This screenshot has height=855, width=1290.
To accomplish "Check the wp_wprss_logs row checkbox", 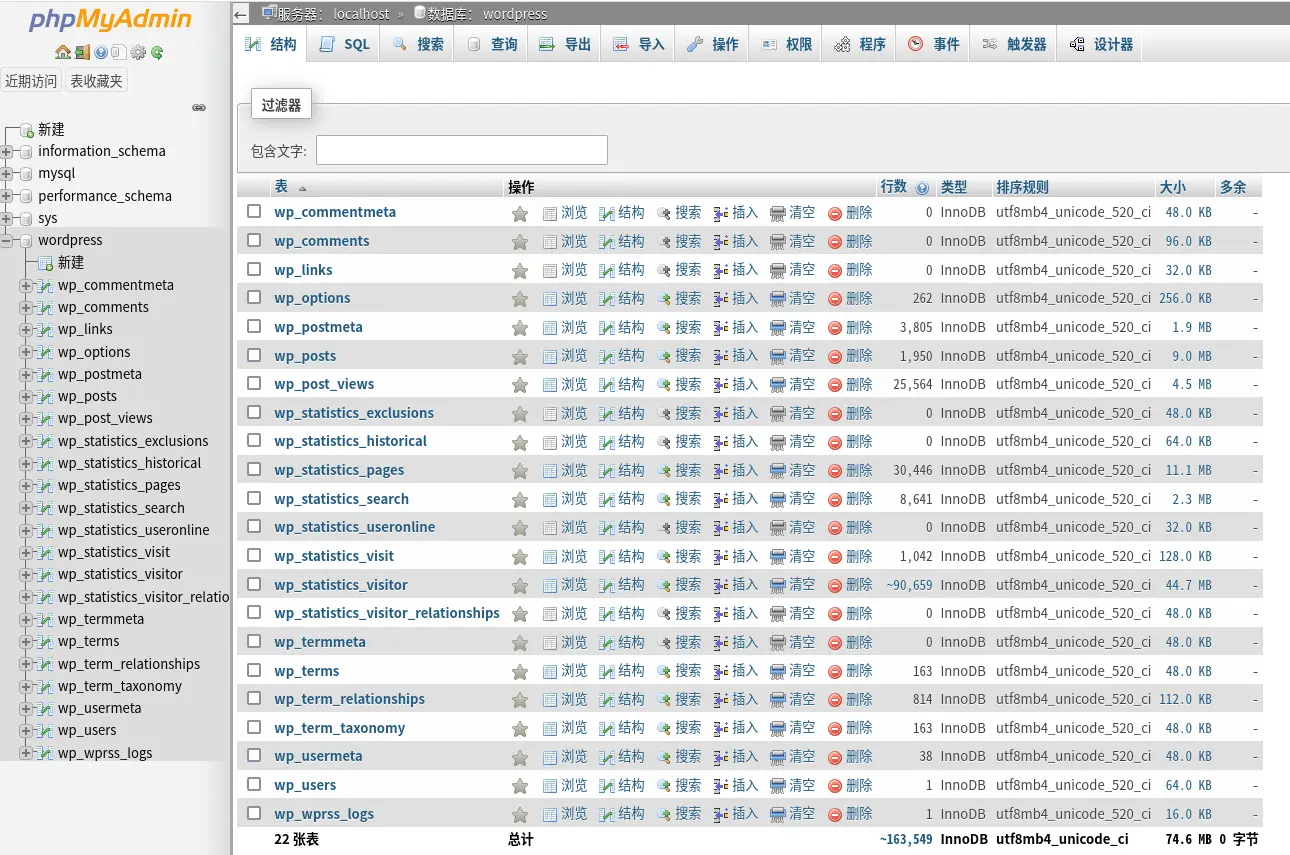I will [x=254, y=813].
